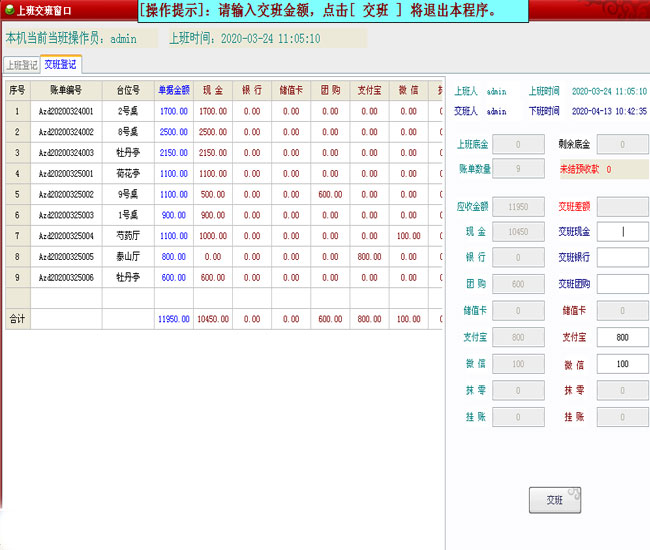Click 100.00 in 微信 column of row 7
This screenshot has width=650, height=550.
(409, 236)
